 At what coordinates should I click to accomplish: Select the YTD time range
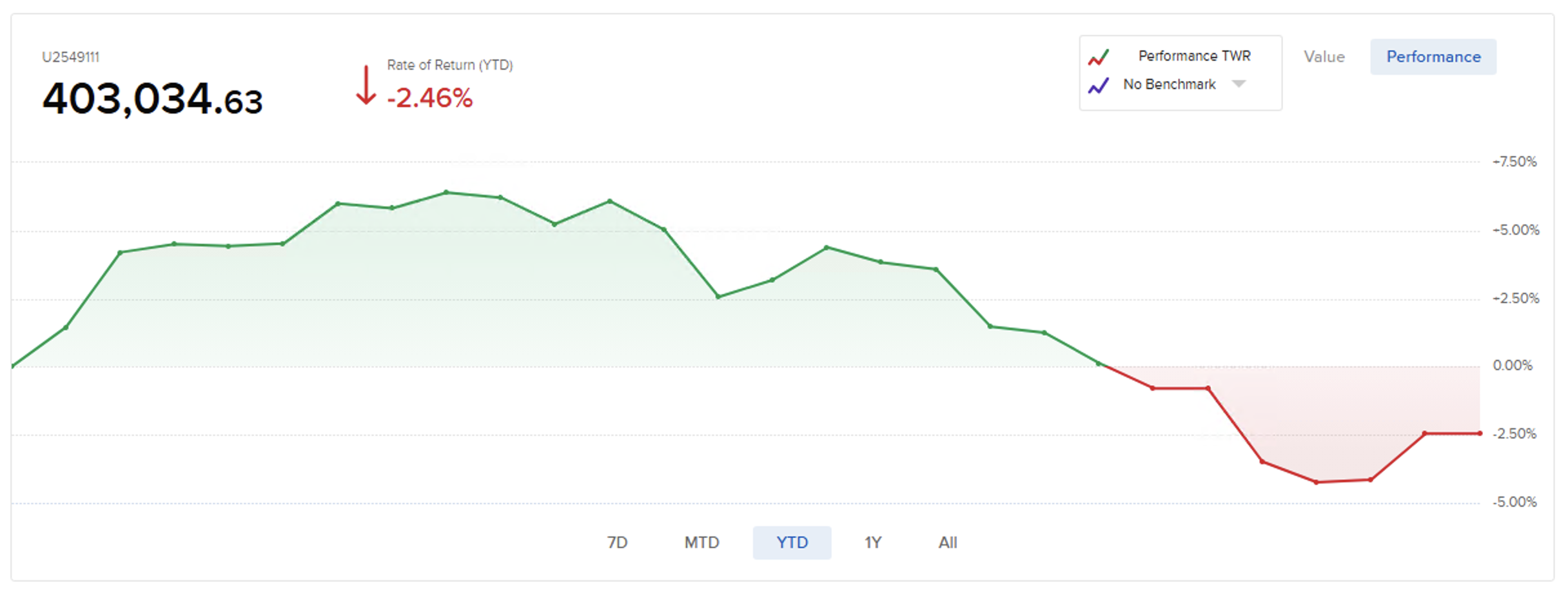(x=792, y=542)
